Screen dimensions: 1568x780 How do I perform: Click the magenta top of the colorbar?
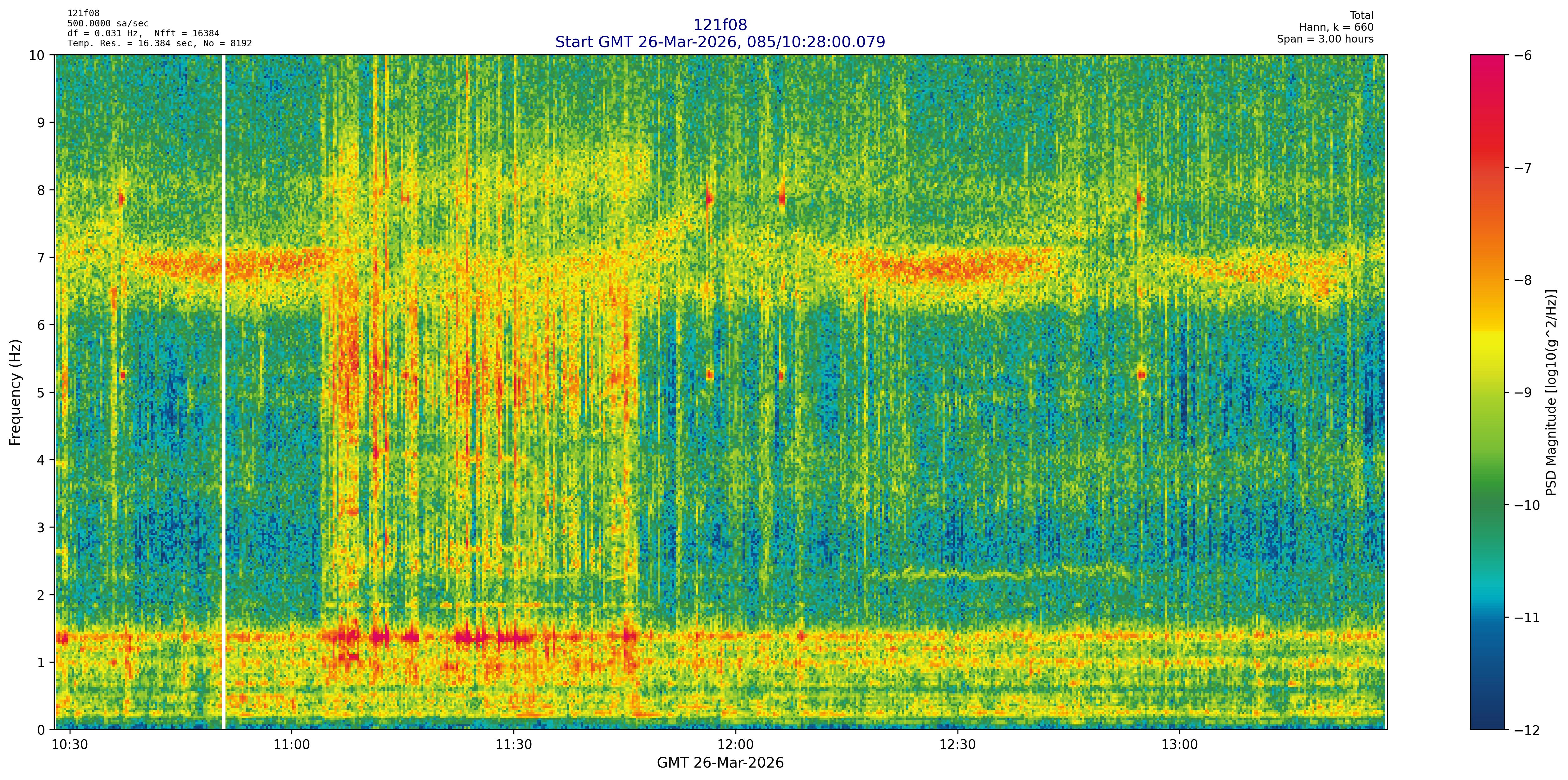coord(1487,61)
